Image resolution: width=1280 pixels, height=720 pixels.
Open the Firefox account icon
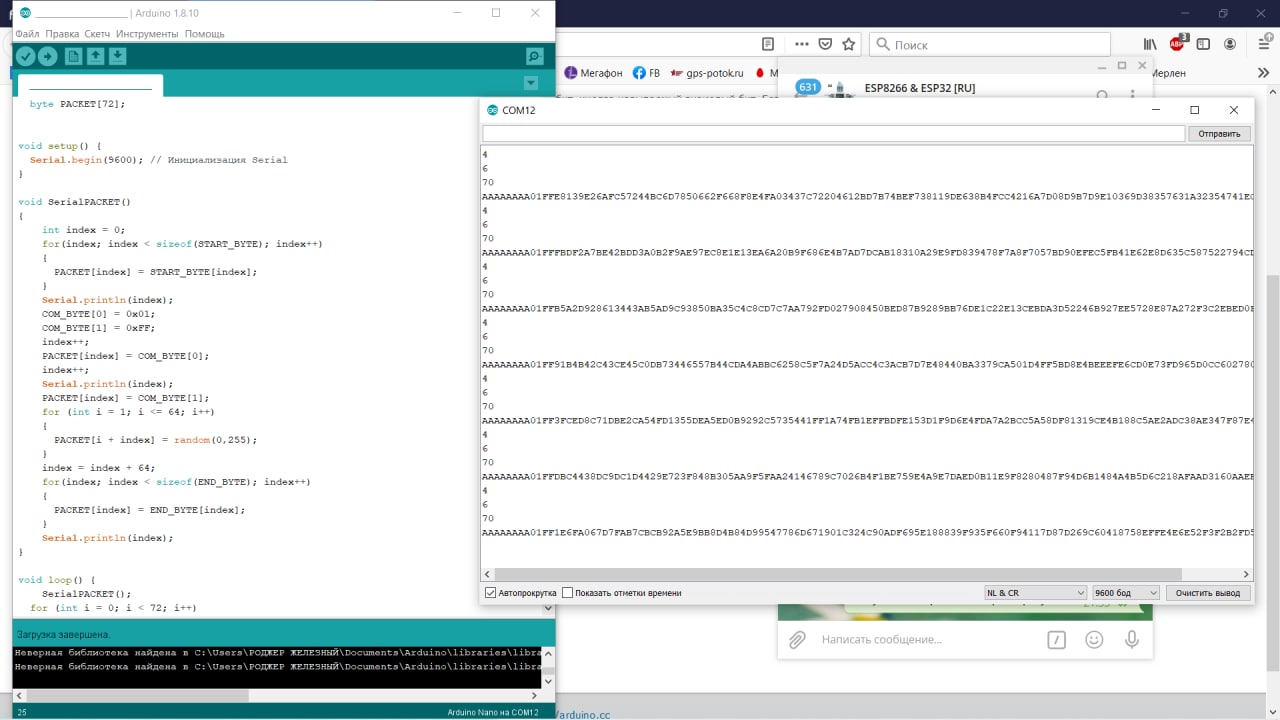1230,44
